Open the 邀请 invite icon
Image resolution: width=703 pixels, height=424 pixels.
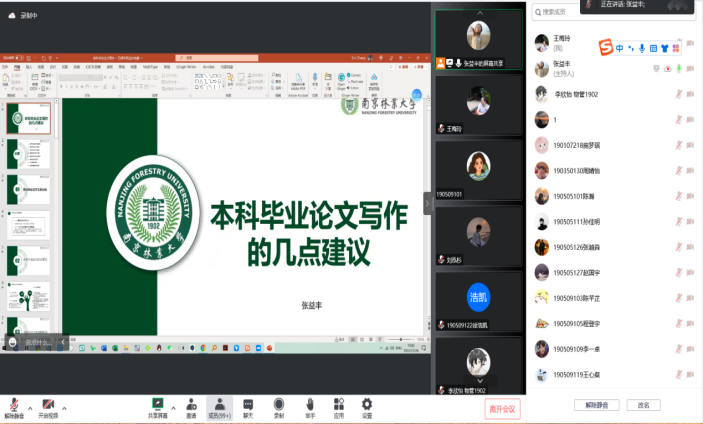[190, 403]
